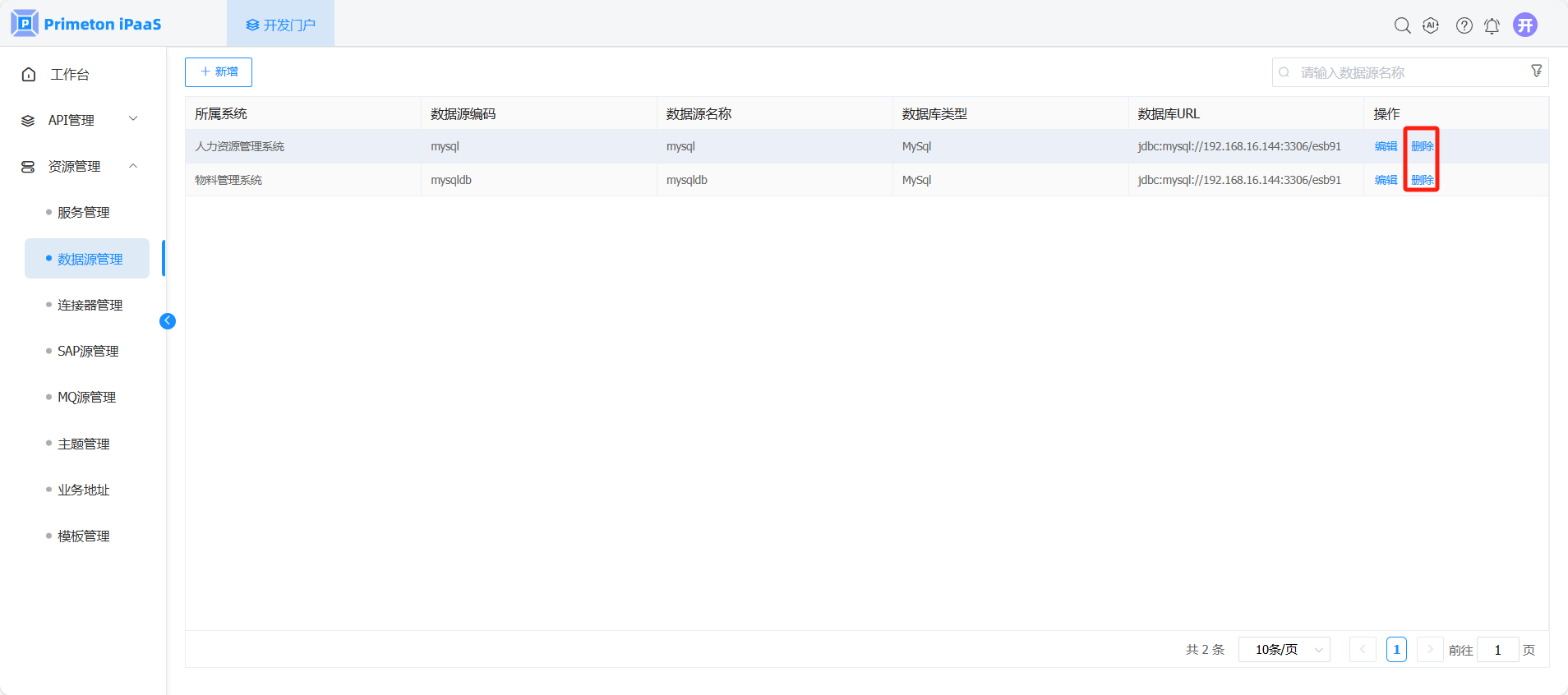Delete the 人力资源管理系统 data source
Image resolution: width=1568 pixels, height=695 pixels.
click(x=1422, y=146)
